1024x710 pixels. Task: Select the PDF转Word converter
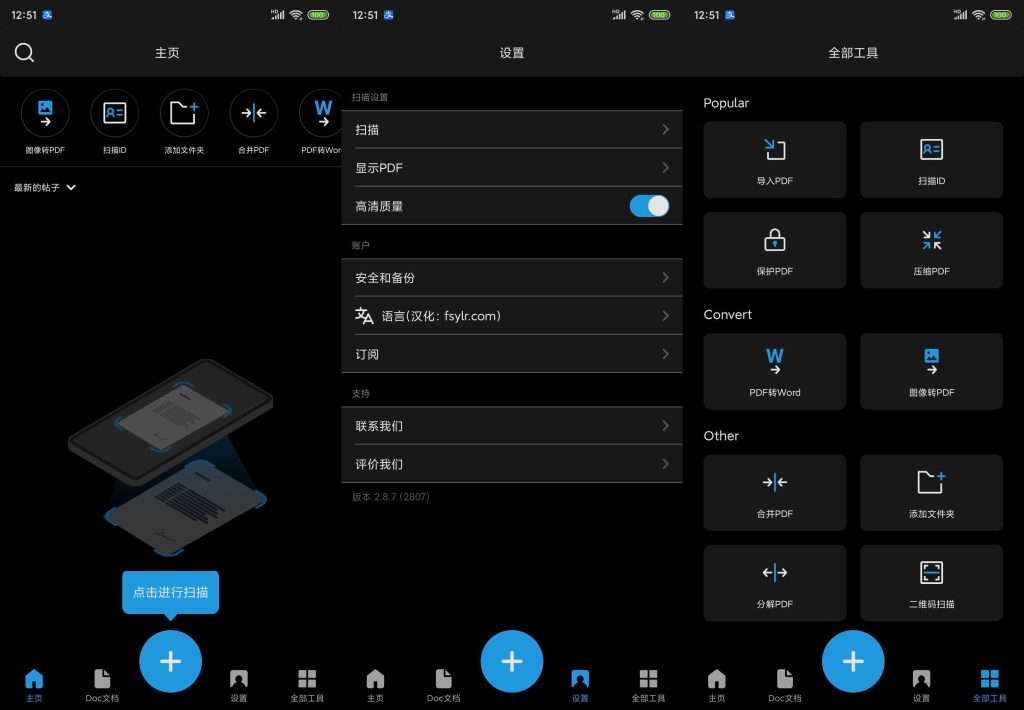775,371
